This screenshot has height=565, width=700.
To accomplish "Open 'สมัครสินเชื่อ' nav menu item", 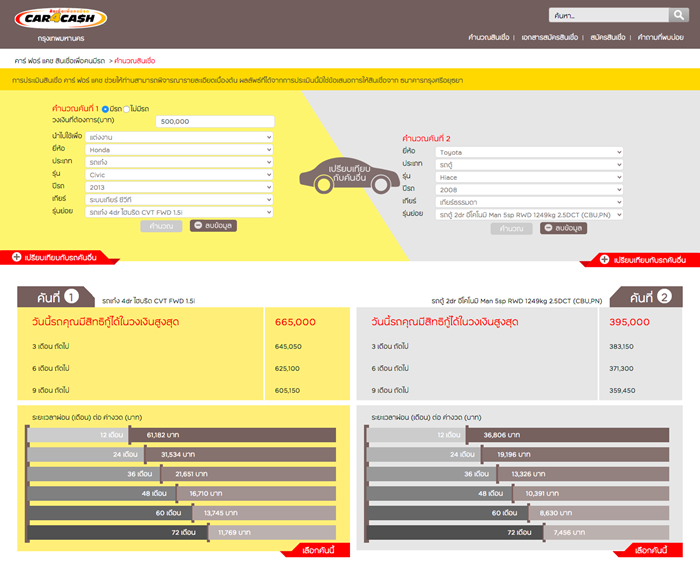I will tap(608, 37).
